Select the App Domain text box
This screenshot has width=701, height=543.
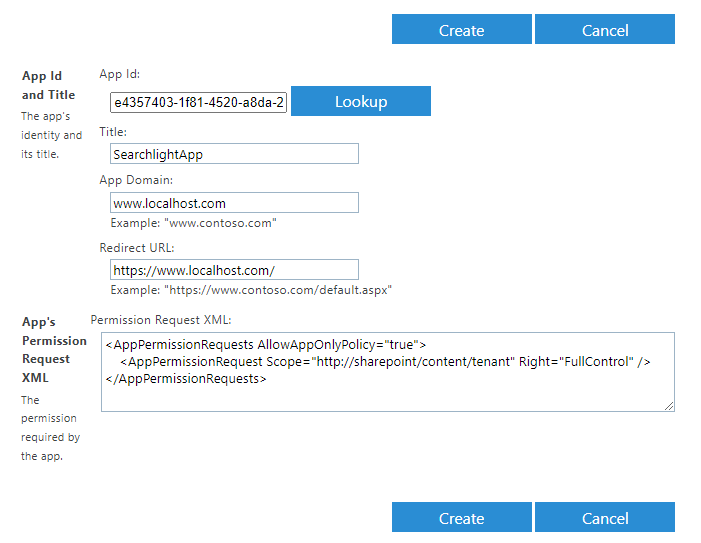coord(234,202)
